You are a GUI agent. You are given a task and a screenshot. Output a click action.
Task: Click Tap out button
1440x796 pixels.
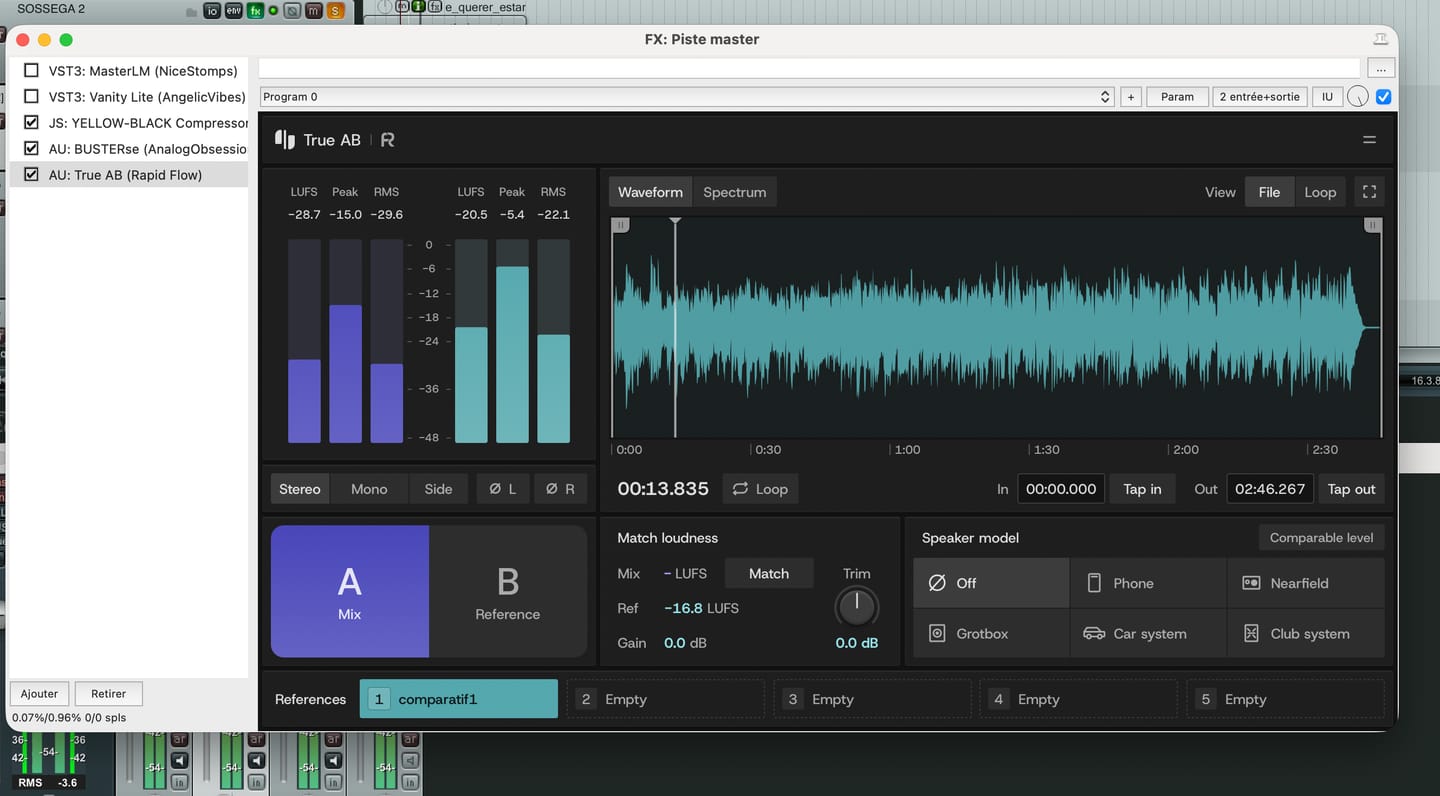point(1351,489)
